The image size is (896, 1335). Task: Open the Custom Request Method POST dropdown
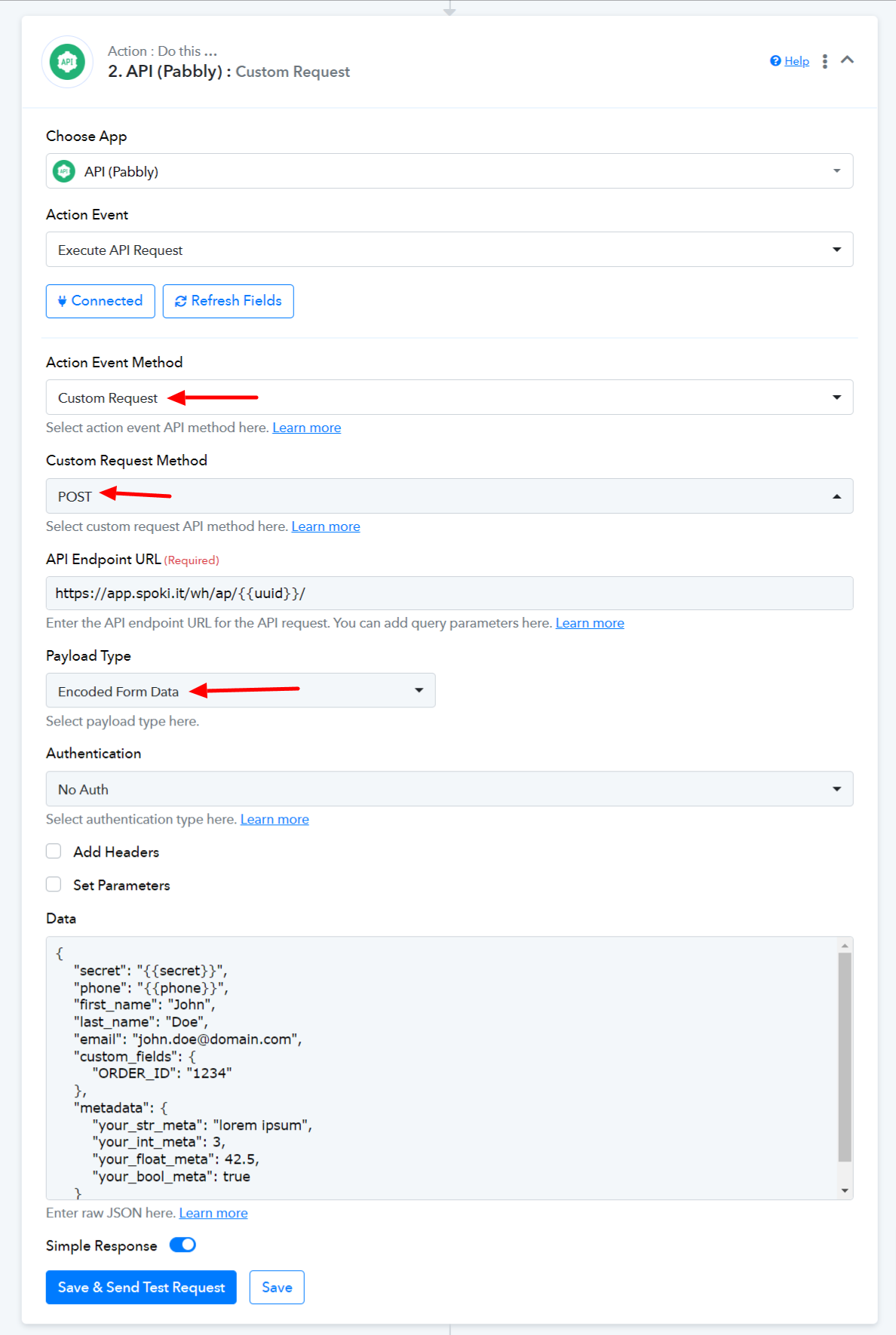point(450,496)
